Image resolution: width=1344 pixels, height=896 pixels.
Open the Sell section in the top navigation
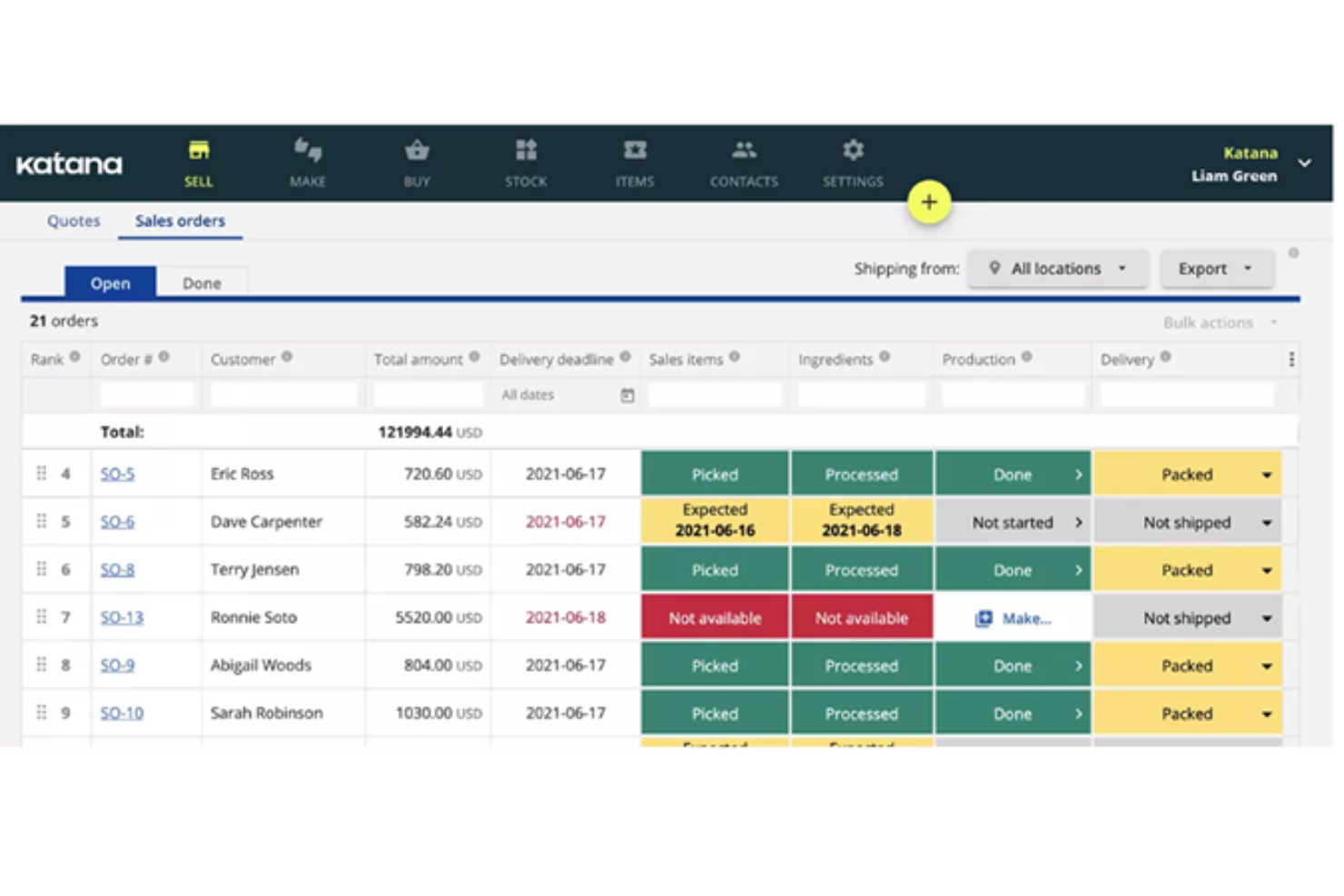198,163
